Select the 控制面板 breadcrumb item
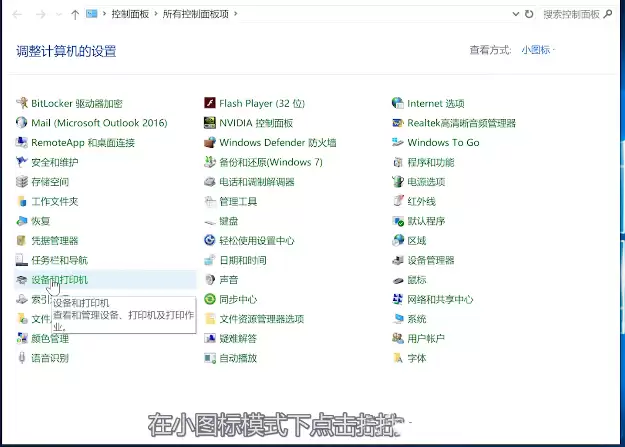 [130, 14]
